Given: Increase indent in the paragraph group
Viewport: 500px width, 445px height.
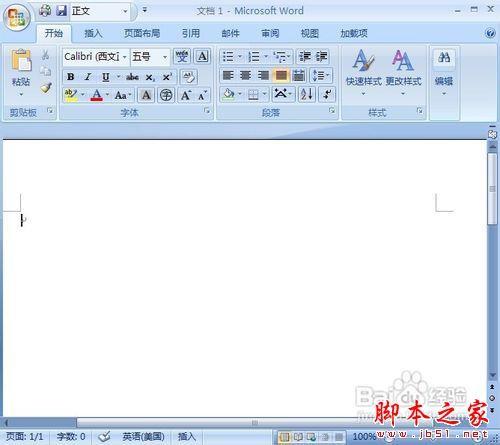Looking at the screenshot, I should coord(322,56).
